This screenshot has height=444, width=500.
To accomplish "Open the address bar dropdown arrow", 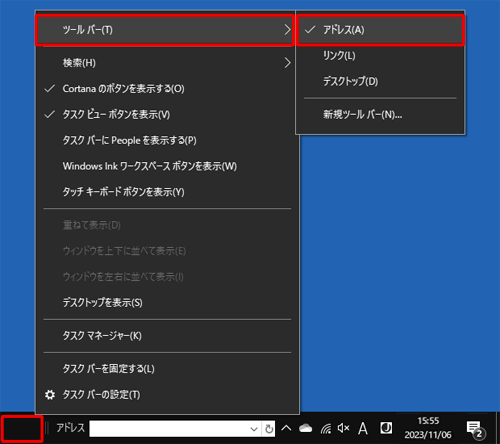I will click(x=254, y=429).
